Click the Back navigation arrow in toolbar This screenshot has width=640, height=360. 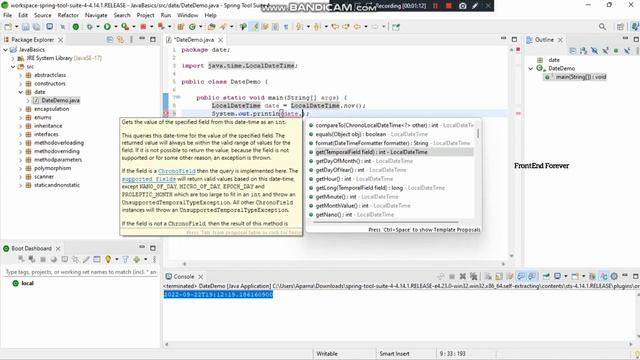[x=357, y=27]
